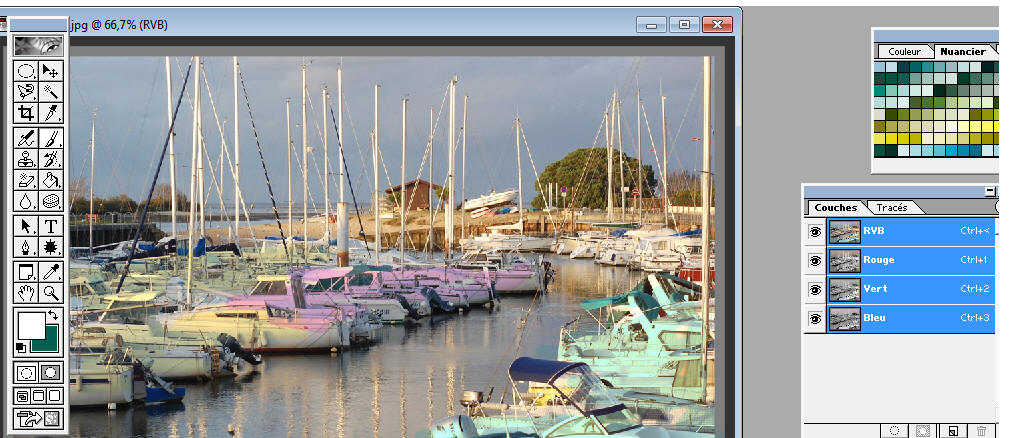1010x438 pixels.
Task: Select the Rouge channel row
Action: tap(910, 260)
